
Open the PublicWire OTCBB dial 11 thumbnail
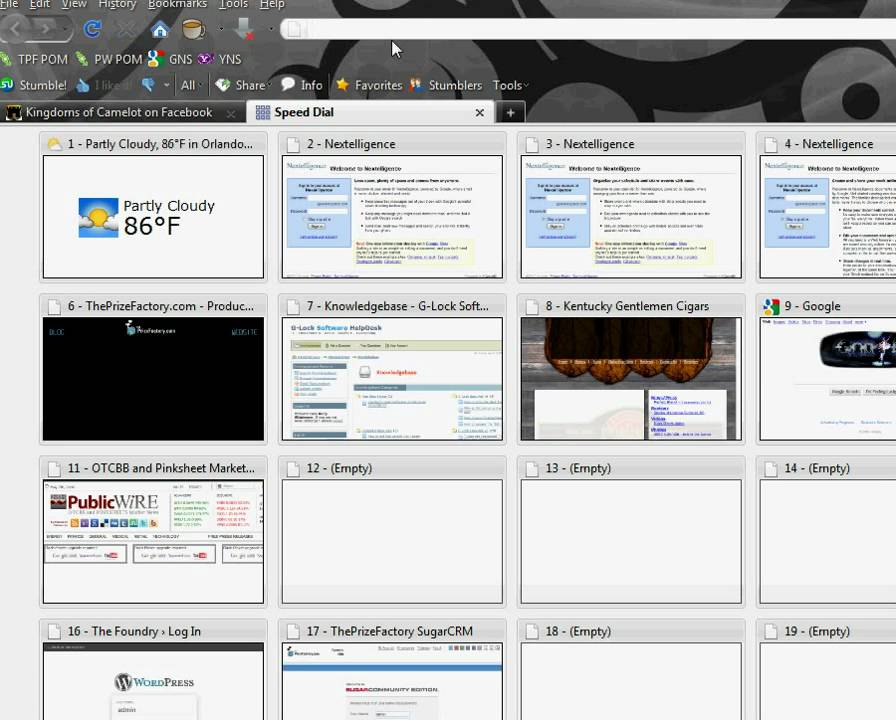click(153, 541)
